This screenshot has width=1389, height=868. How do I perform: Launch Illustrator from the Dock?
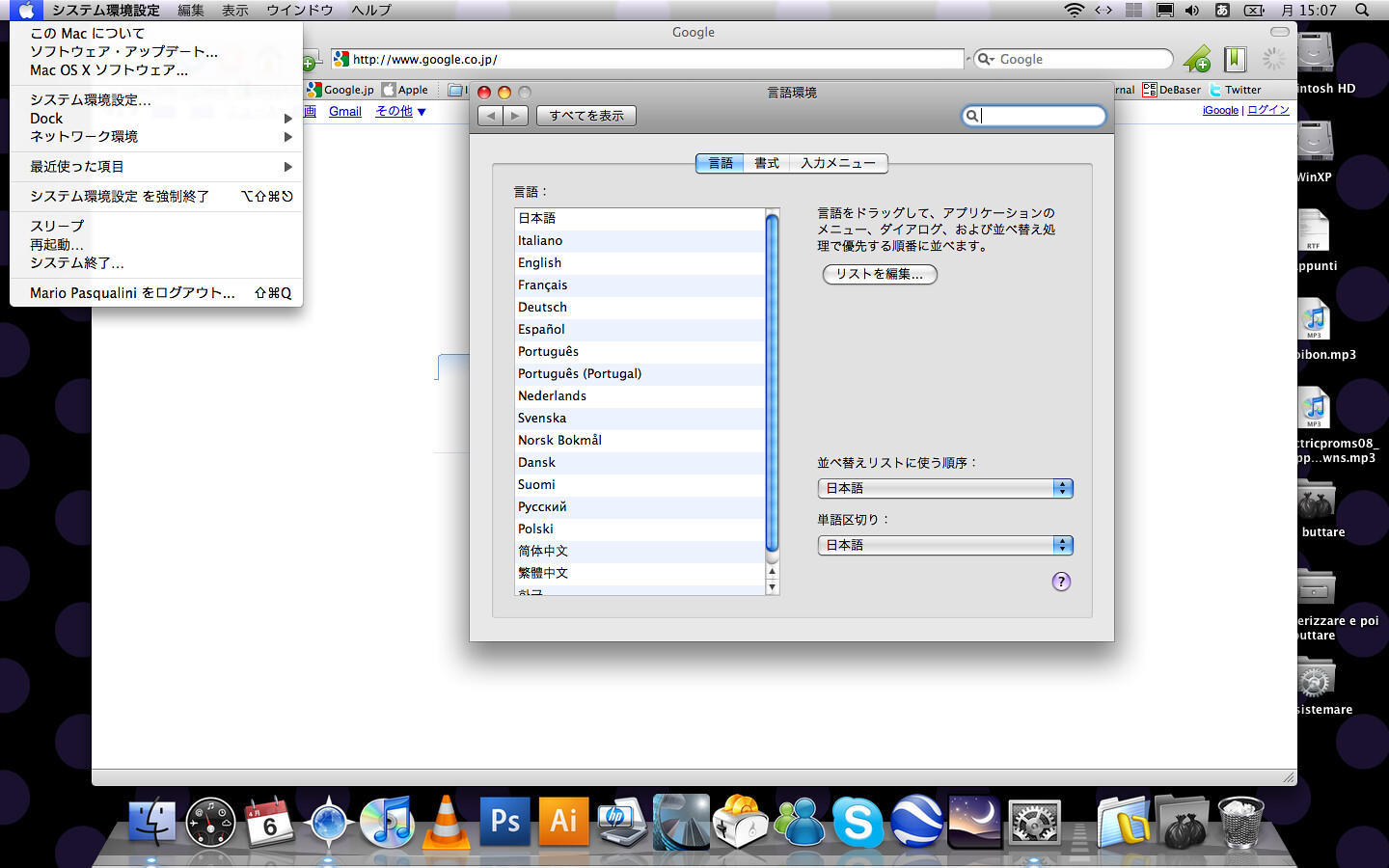coord(563,821)
